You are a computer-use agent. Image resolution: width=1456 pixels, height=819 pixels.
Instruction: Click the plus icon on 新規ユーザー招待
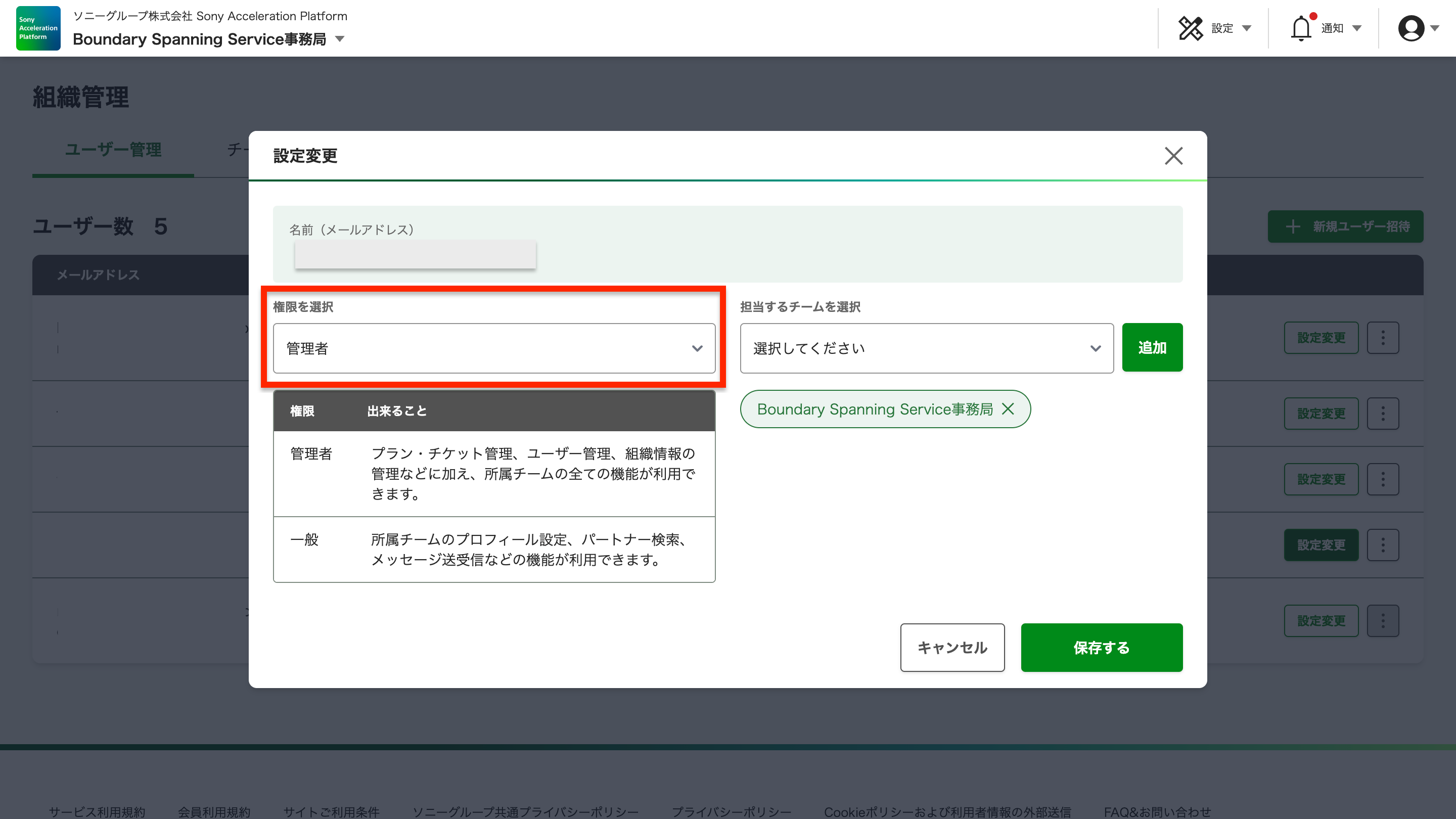coord(1293,226)
